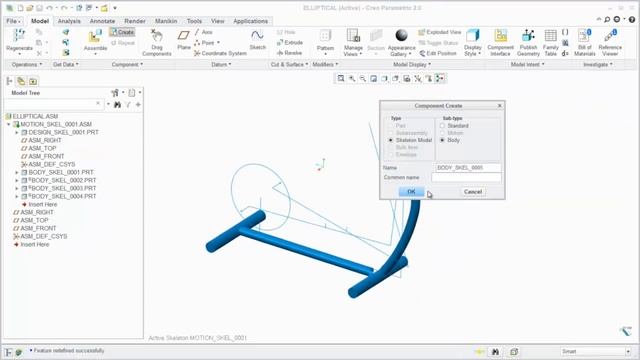
Task: Click the Undo arrow in quick access toolbar
Action: pyautogui.click(x=49, y=8)
